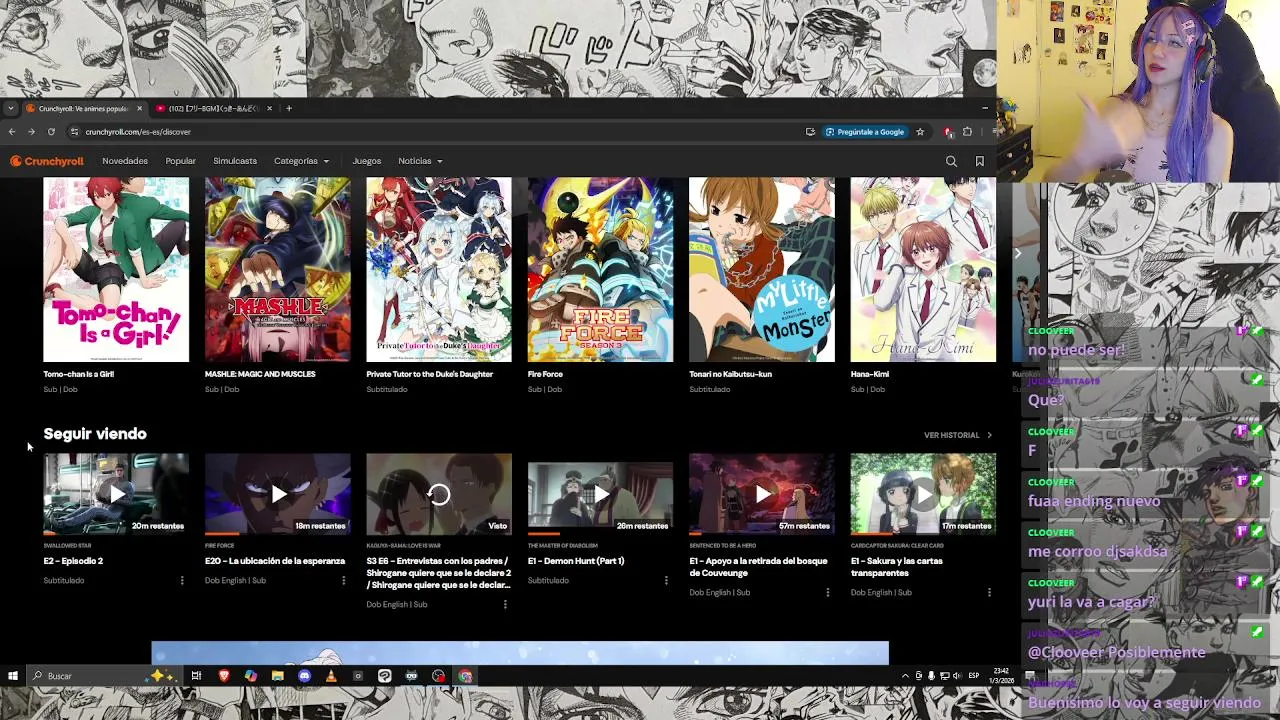Screen dimensions: 1280x720
Task: Open Private Tutor to the Duke's Daughter poster
Action: (439, 270)
